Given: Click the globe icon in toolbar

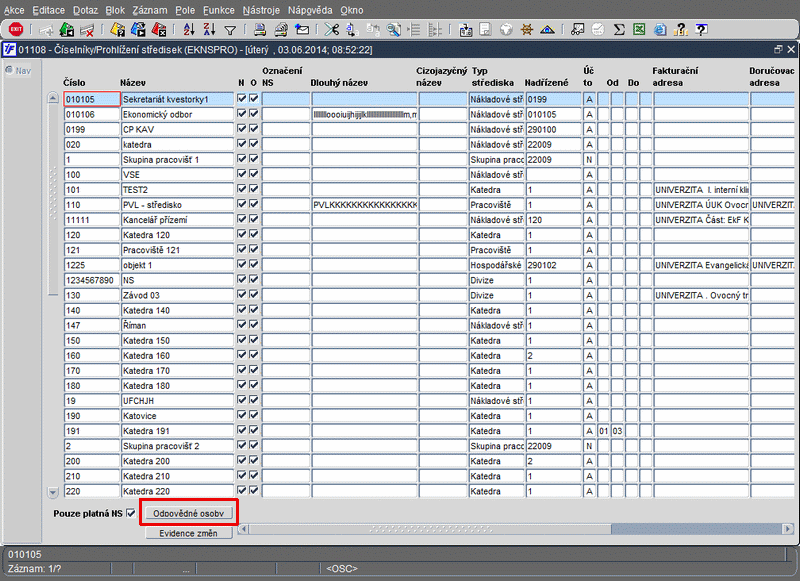Looking at the screenshot, I should pos(506,30).
